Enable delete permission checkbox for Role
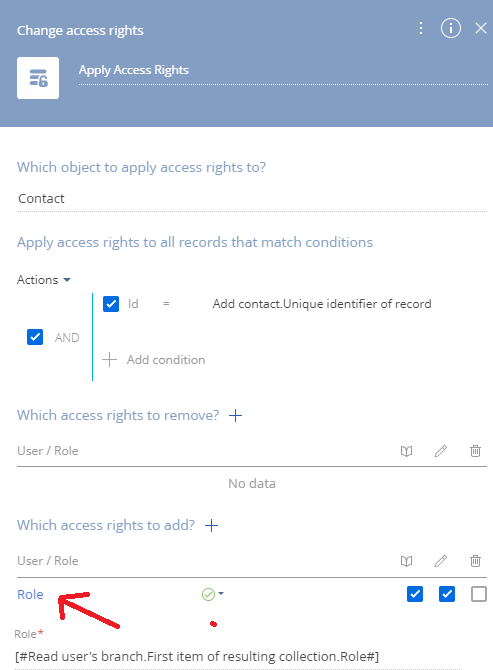Viewport: 493px width, 670px height. point(478,594)
